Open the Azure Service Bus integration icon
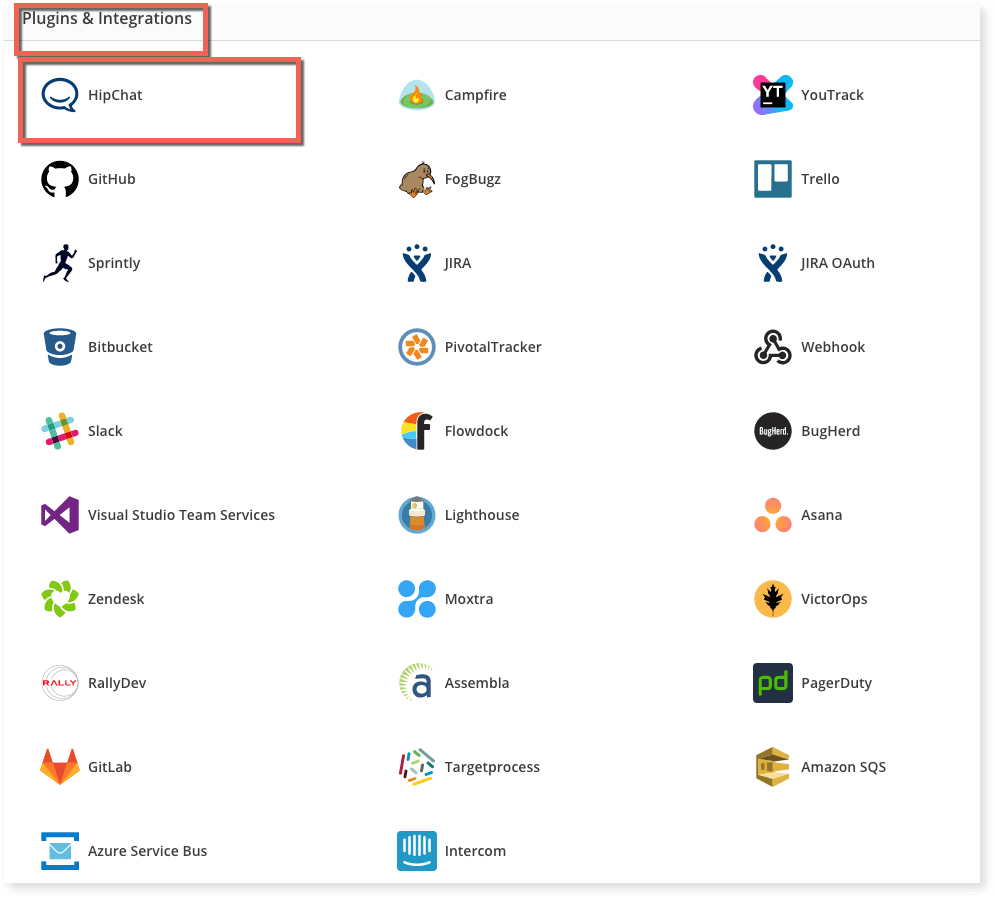 point(59,851)
